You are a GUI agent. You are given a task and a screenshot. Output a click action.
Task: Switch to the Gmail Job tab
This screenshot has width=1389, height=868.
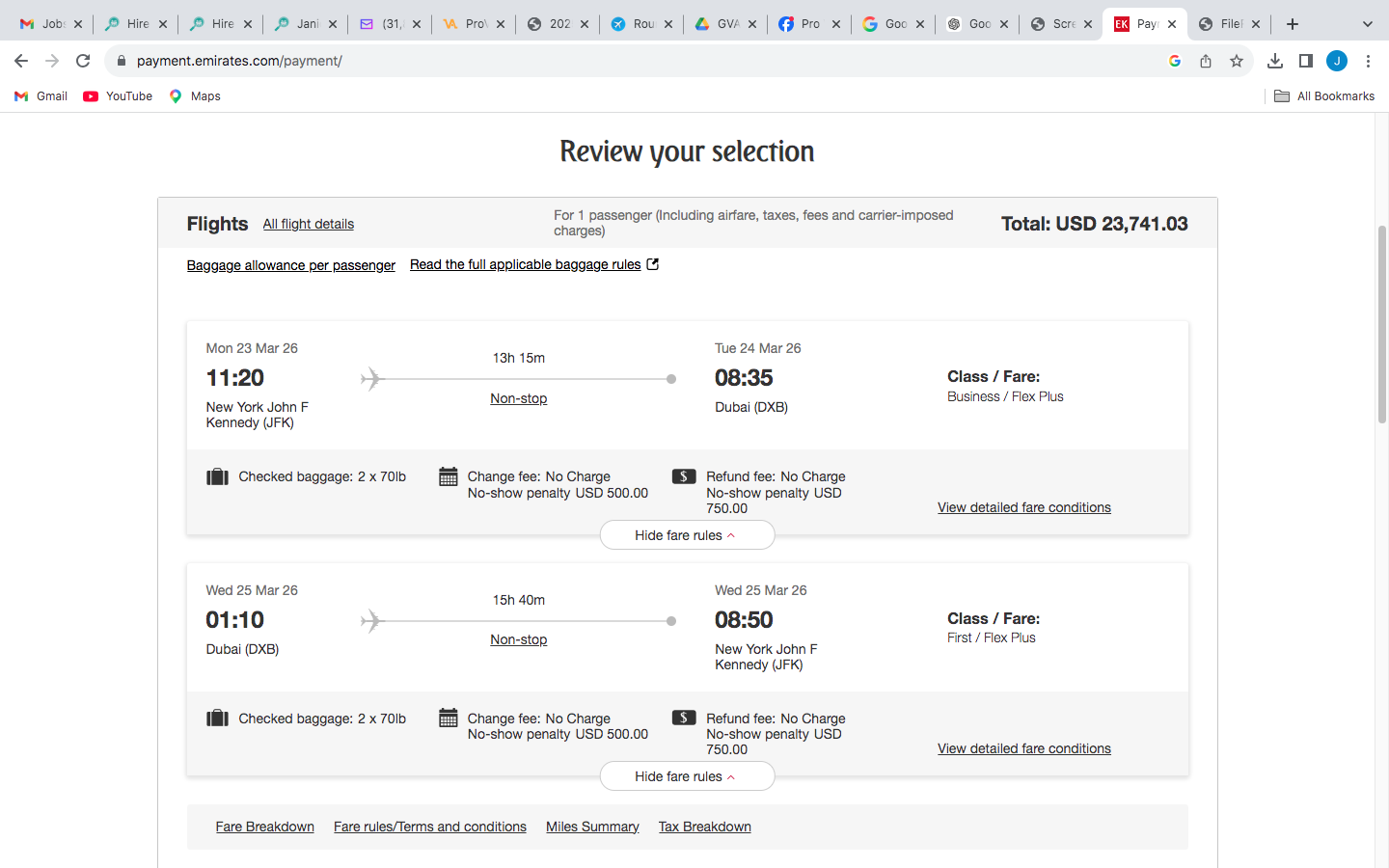pyautogui.click(x=50, y=24)
